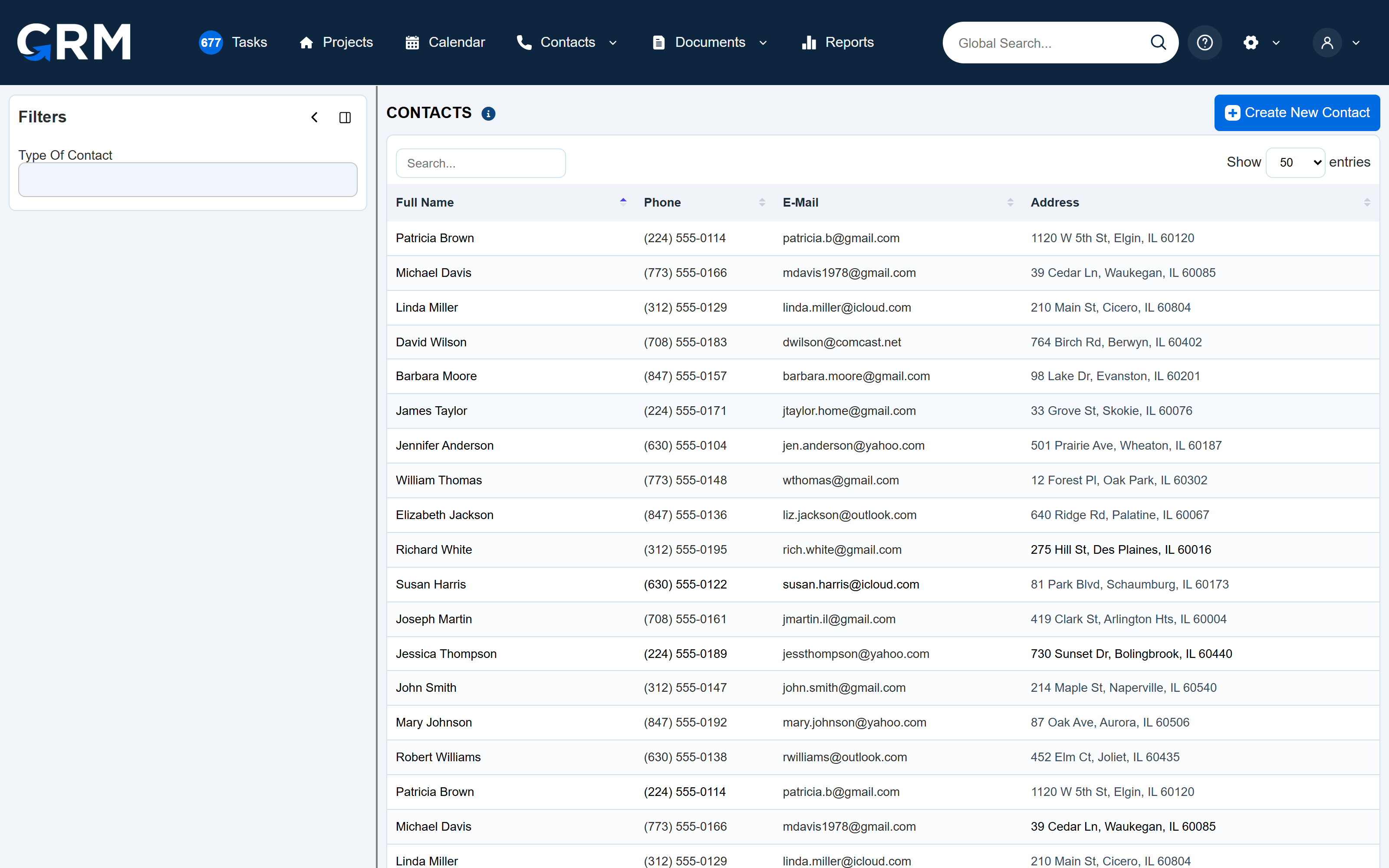Toggle the filters panel layout icon
Viewport: 1389px width, 868px height.
345,117
